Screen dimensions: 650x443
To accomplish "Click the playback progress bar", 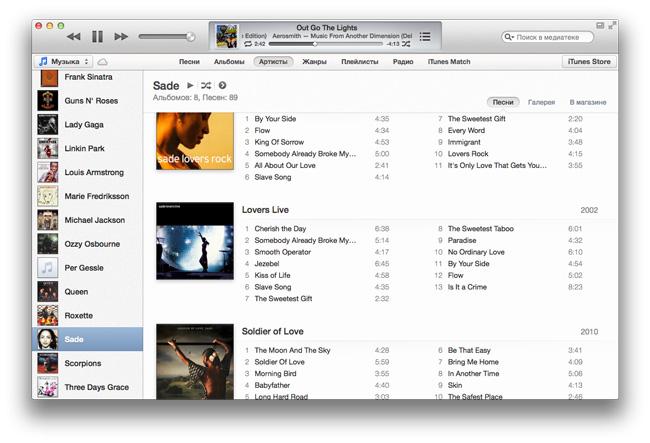I will [x=325, y=44].
